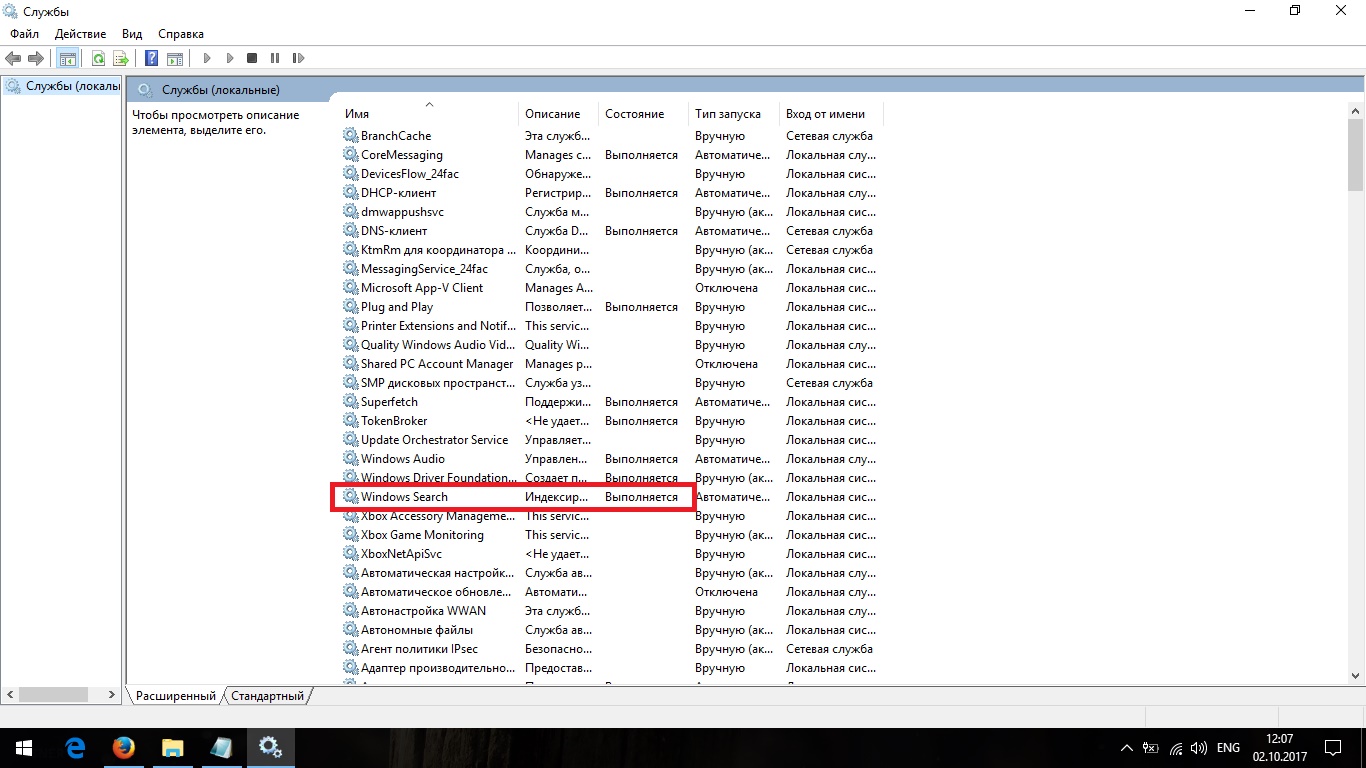Click the left pane horizontal scrollbar right arrow
The height and width of the screenshot is (768, 1366).
coord(114,694)
